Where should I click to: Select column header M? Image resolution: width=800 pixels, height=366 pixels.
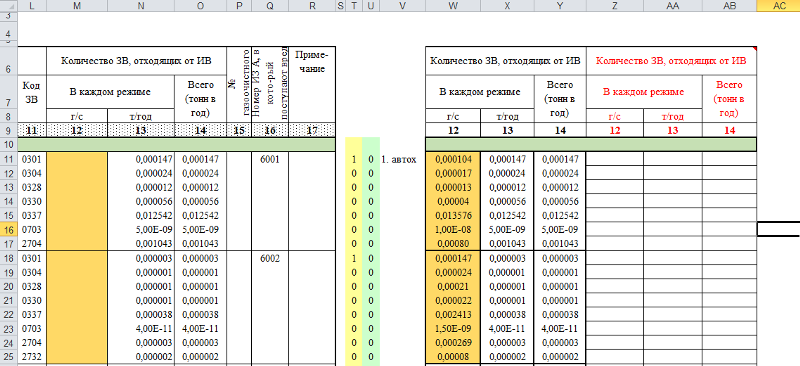pyautogui.click(x=77, y=6)
